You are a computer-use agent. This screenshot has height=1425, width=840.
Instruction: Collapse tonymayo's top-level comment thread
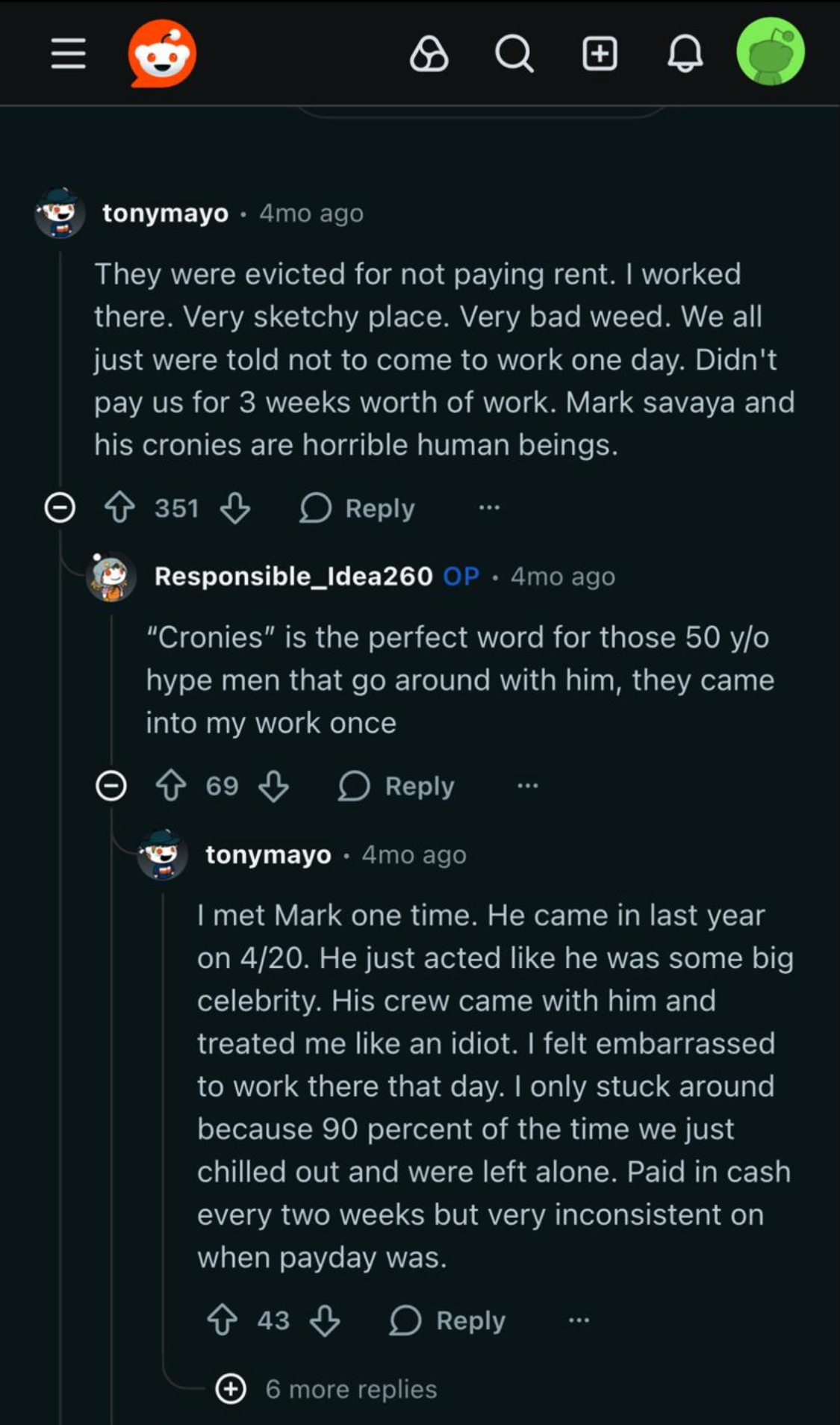[60, 508]
